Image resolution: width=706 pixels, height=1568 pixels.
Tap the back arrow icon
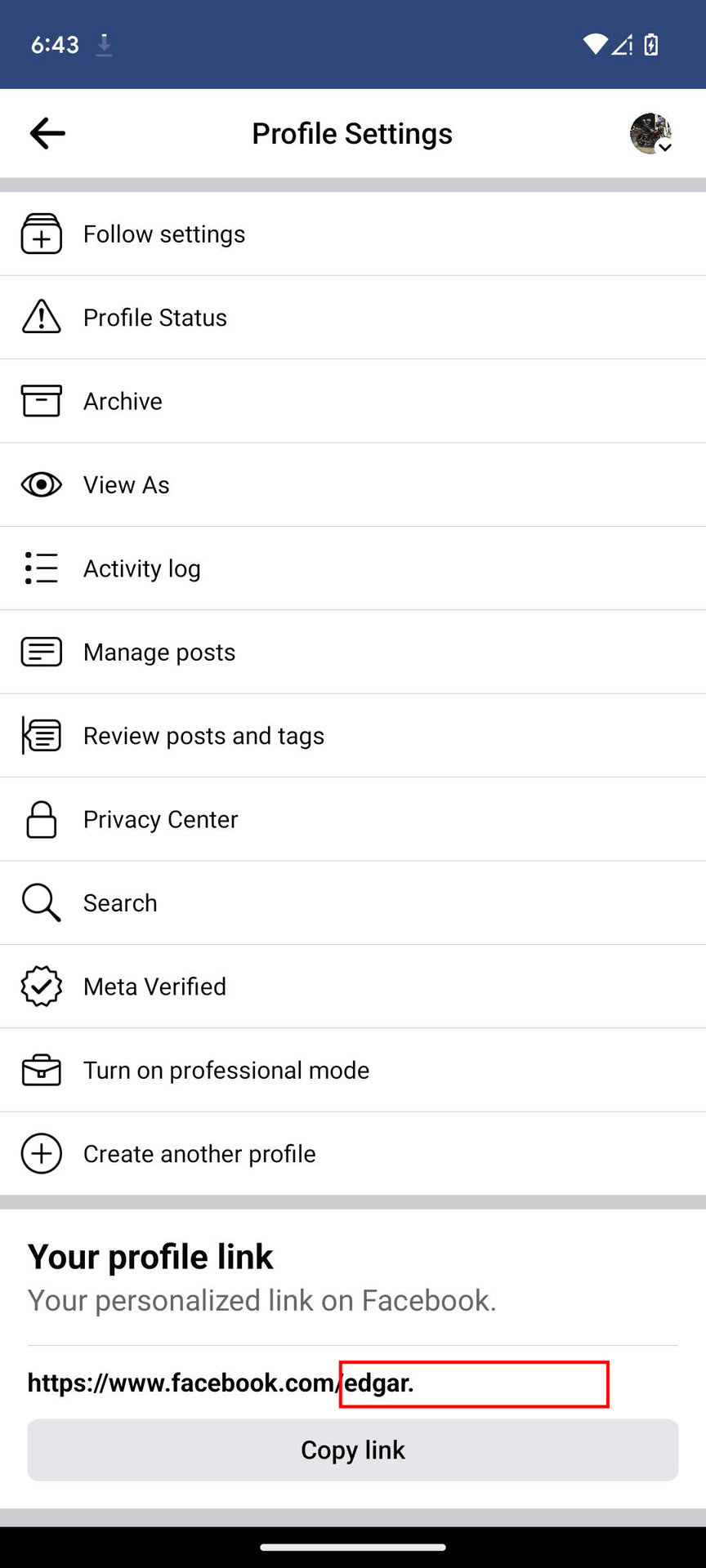click(x=47, y=133)
